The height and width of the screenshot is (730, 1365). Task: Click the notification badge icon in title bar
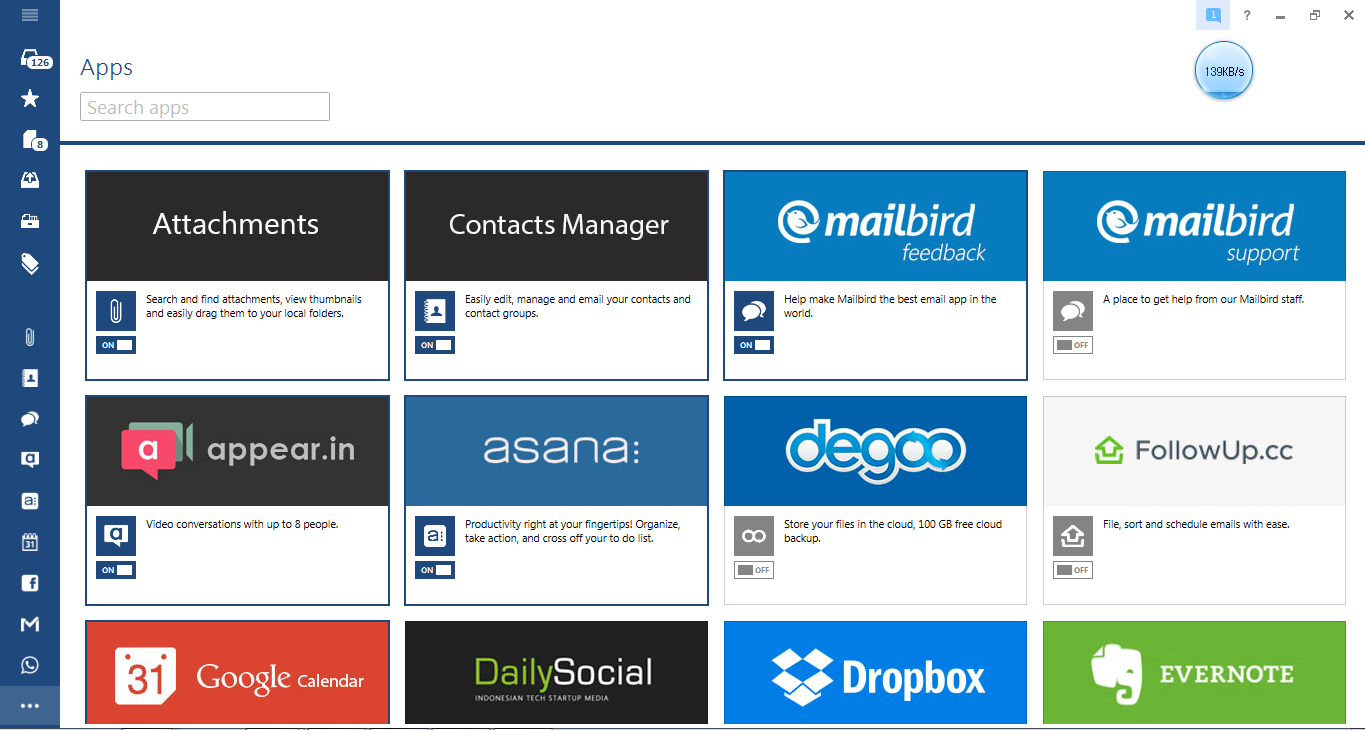(1213, 15)
